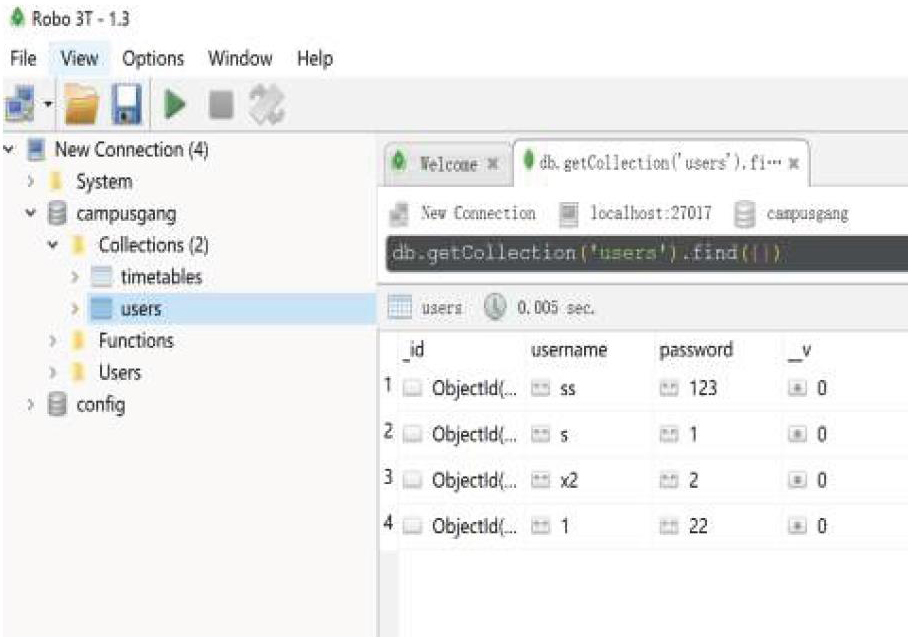Open the Options menu
Viewport: 913px width, 637px height.
tap(153, 58)
